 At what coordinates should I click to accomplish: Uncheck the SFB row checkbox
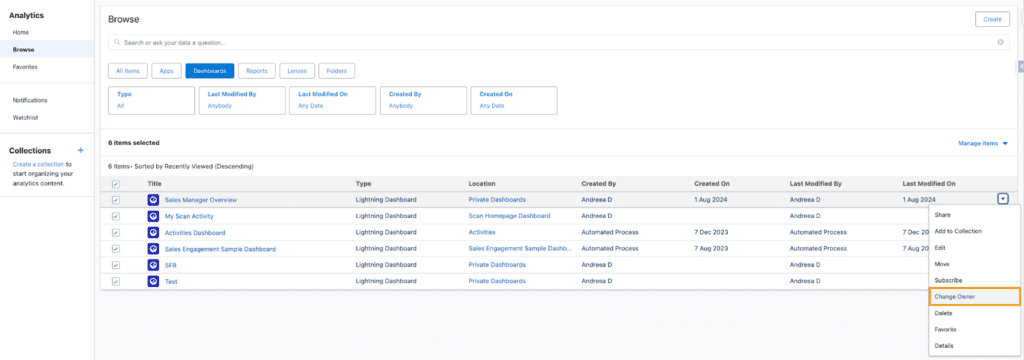click(x=116, y=265)
